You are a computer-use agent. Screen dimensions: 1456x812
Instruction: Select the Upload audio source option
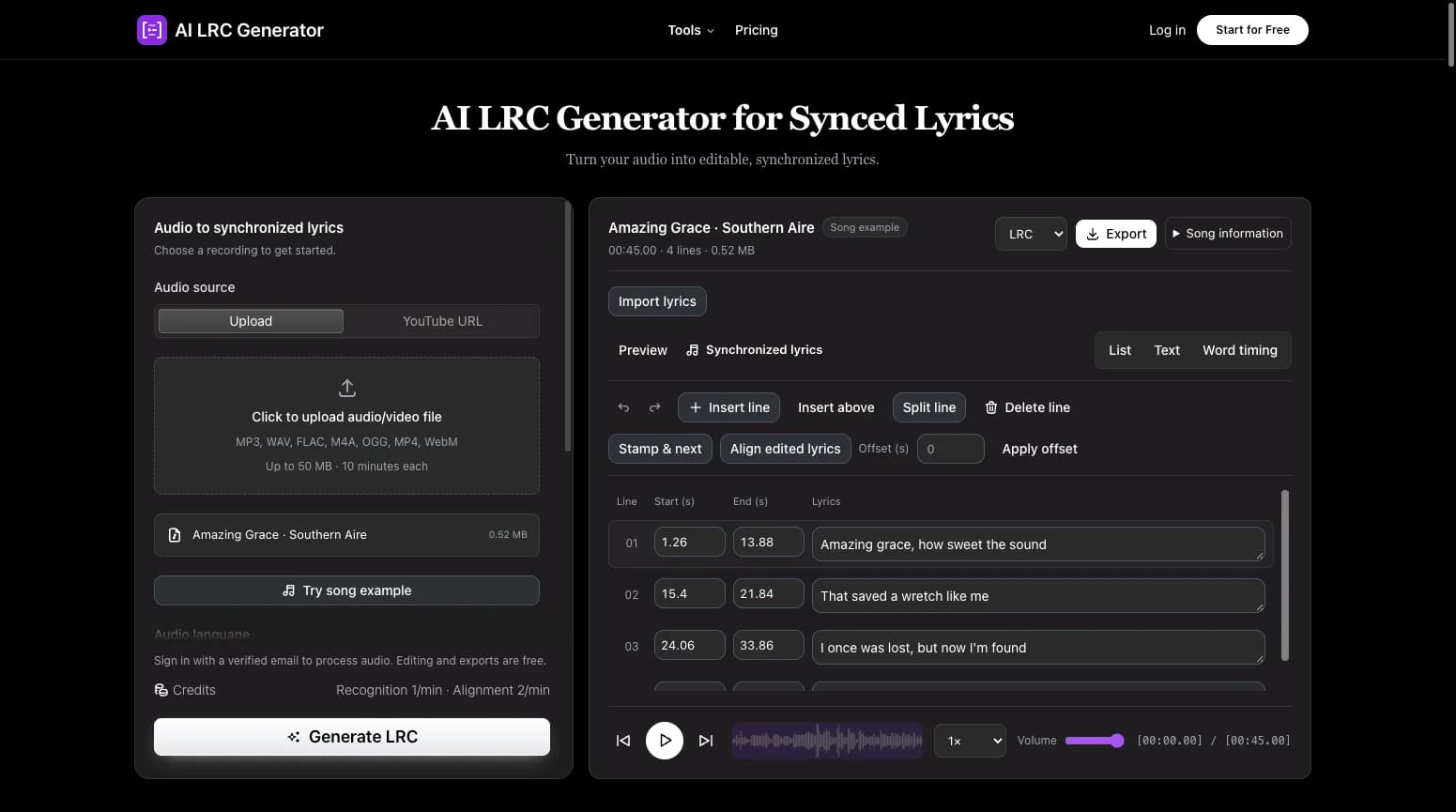(x=251, y=321)
